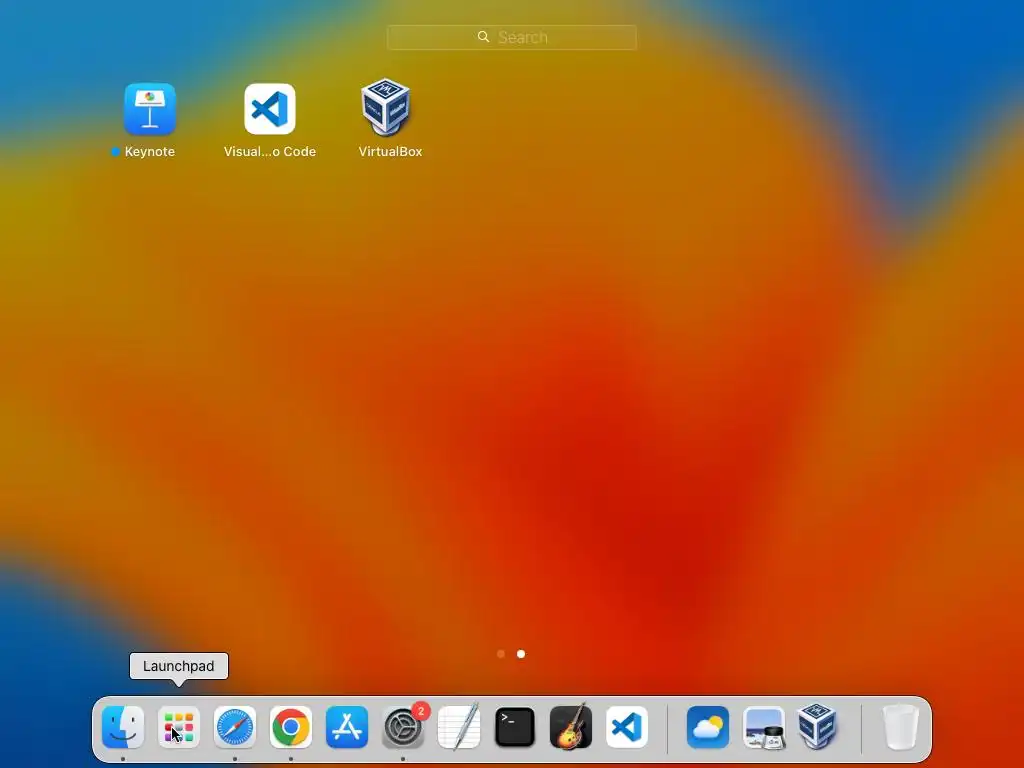
Task: Open Finder in the Dock
Action: click(x=123, y=727)
